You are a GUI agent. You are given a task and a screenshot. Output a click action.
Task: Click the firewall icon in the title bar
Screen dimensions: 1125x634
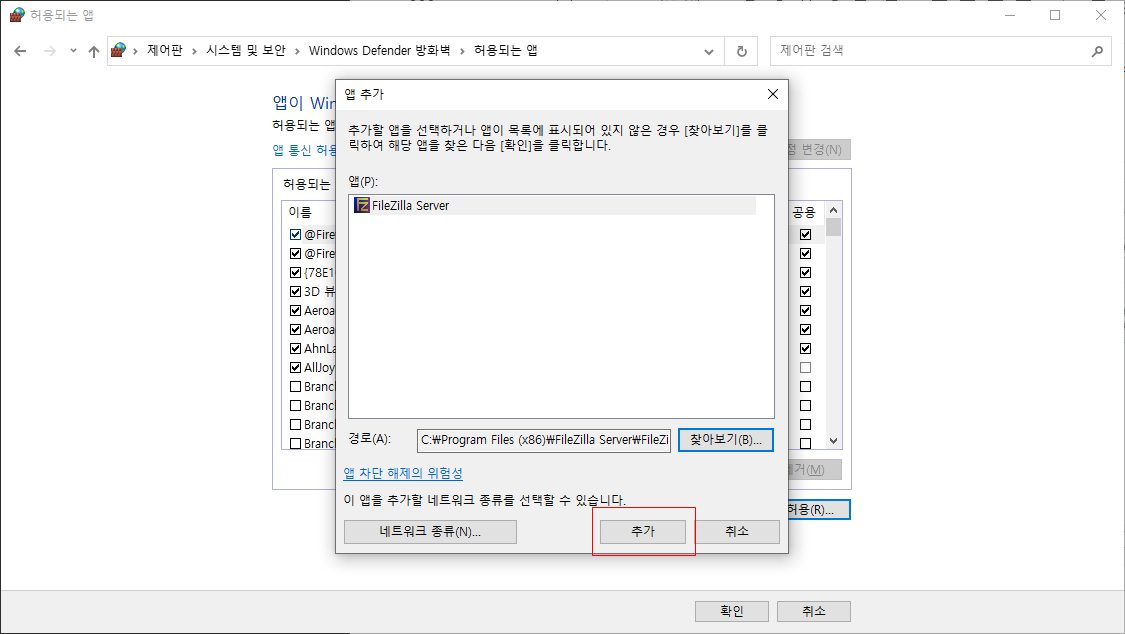click(17, 15)
